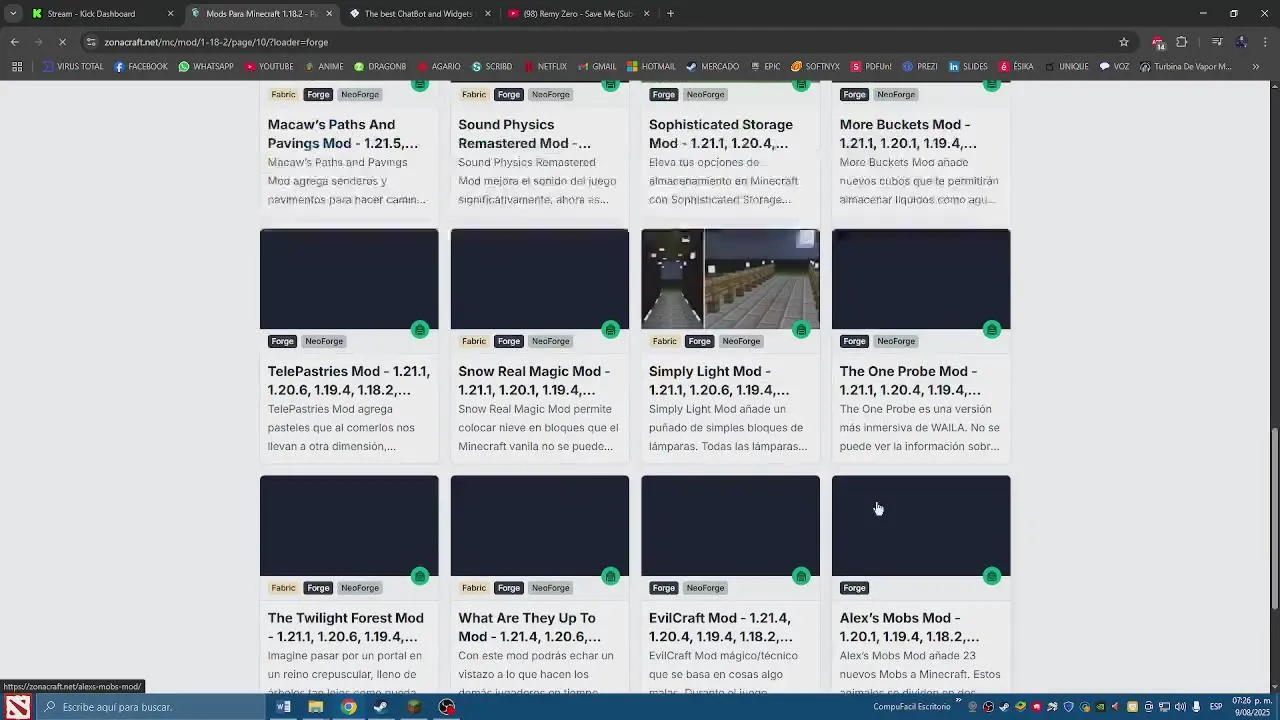The width and height of the screenshot is (1280, 720).
Task: Open Alex's Mobs Mod thumbnail
Action: (921, 525)
